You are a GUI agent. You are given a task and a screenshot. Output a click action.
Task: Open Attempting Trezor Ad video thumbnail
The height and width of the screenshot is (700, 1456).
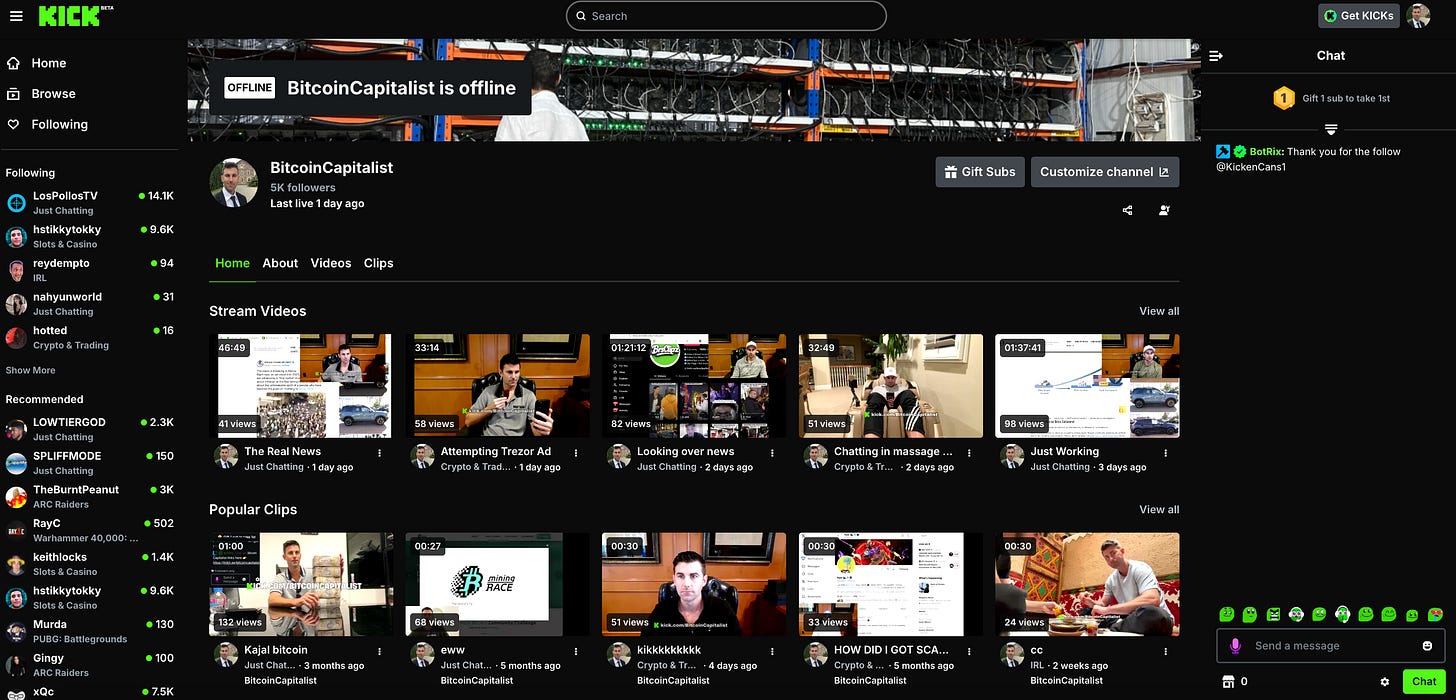pos(498,386)
